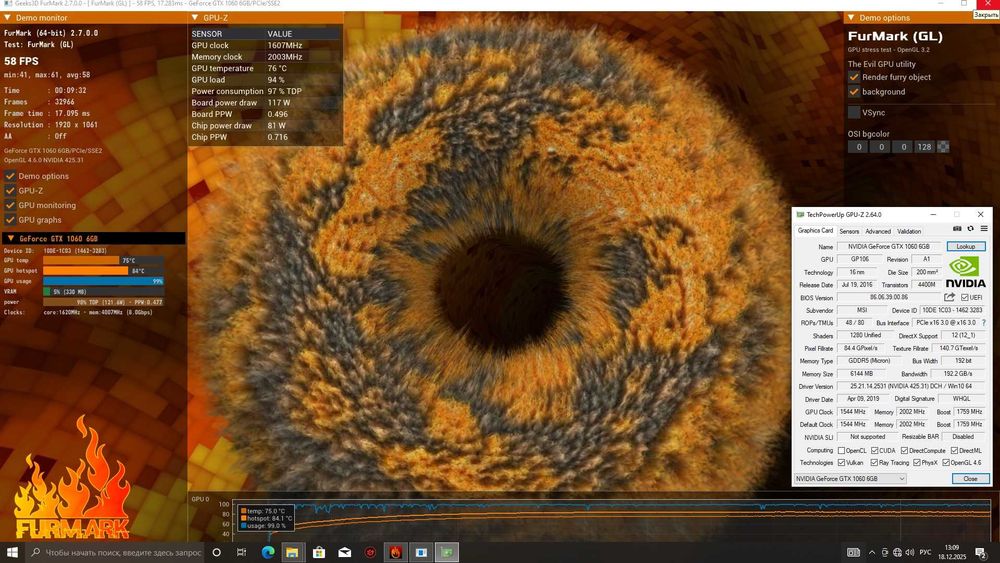
Task: Uncheck the GPU-Z checkbox in Demo monitor
Action: pos(10,191)
